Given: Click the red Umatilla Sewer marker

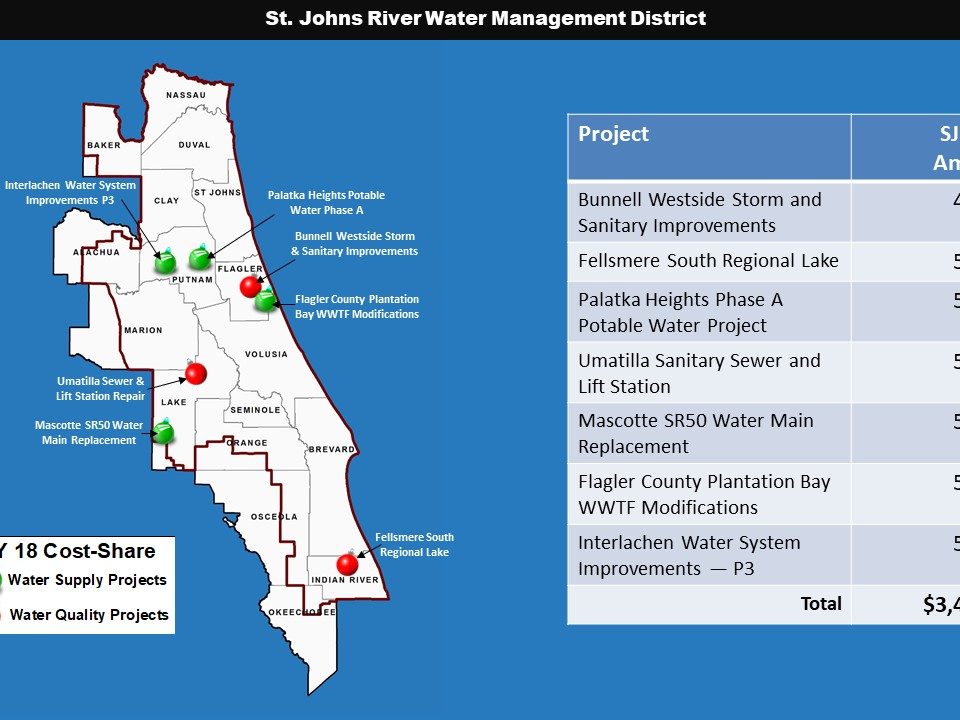Looking at the screenshot, I should [196, 373].
